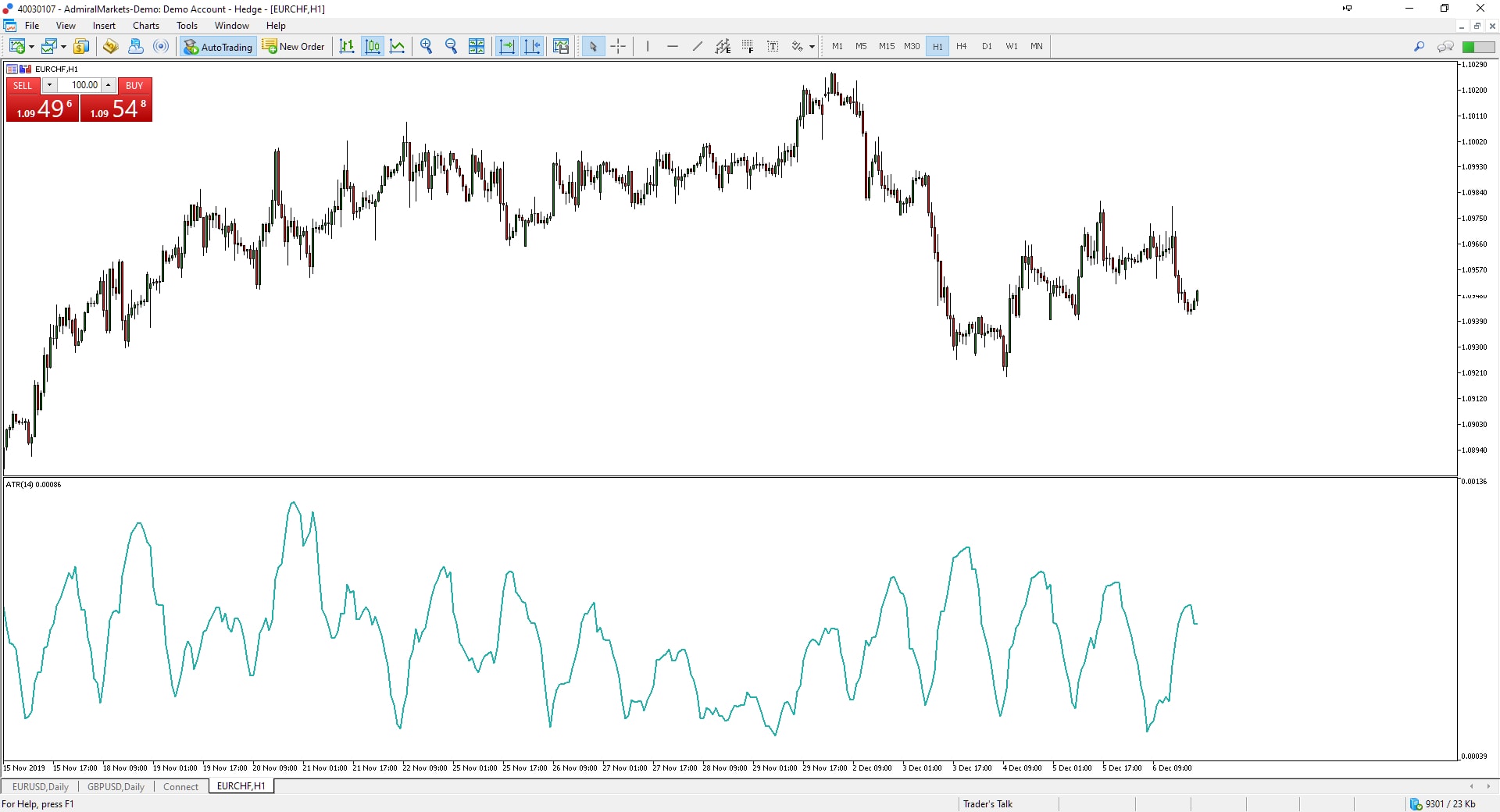Switch chart to bar chart style
The width and height of the screenshot is (1500, 812).
coord(347,47)
